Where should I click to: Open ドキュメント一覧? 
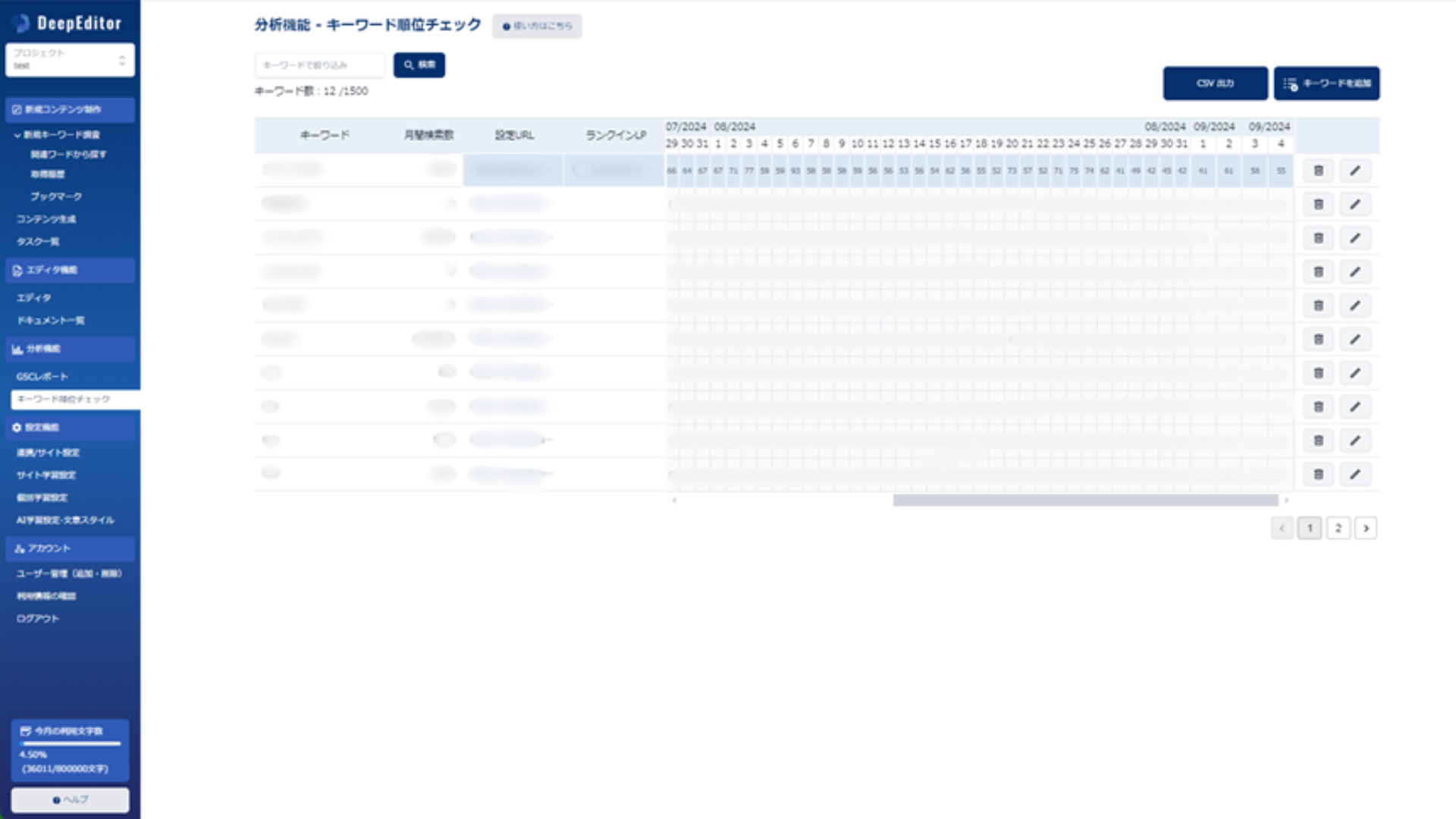51,321
